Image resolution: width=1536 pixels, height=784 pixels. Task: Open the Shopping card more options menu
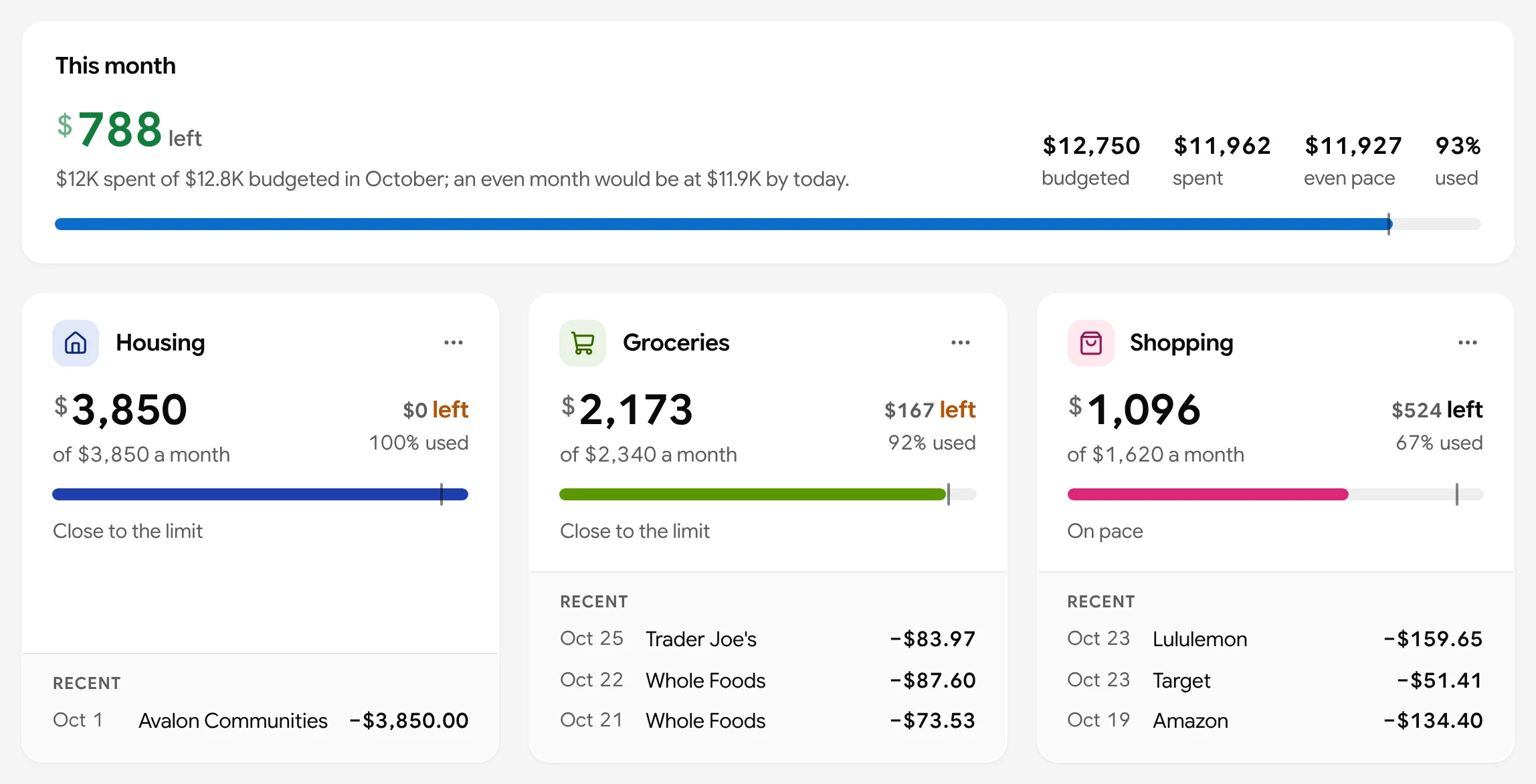[1468, 342]
